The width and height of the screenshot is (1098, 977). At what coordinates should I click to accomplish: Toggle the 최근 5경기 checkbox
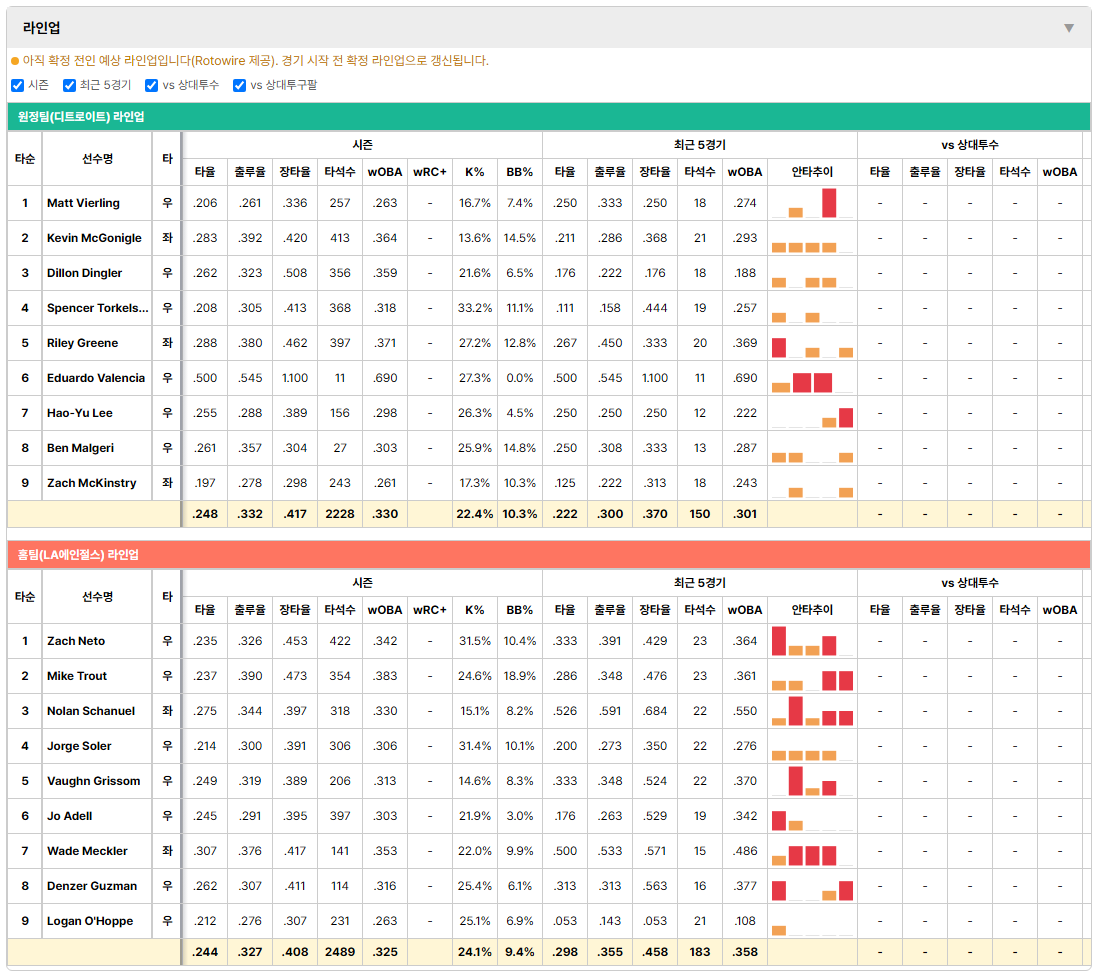point(69,85)
